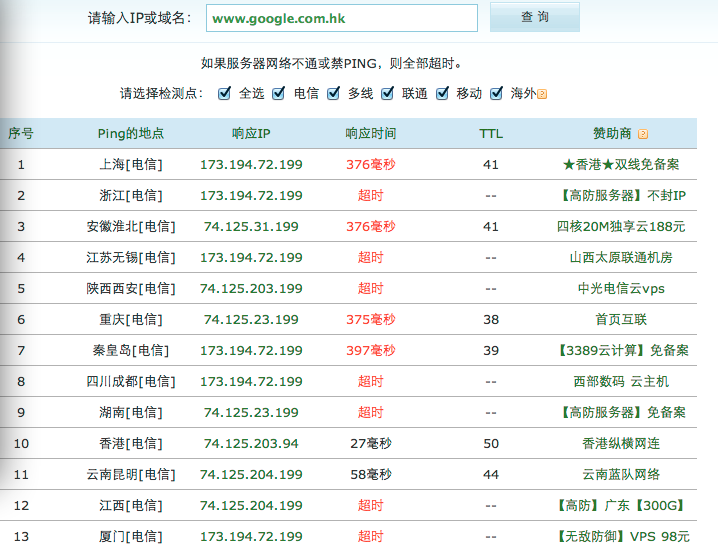This screenshot has width=718, height=548.
Task: Click response IP in 重庆[电信] row
Action: coord(251,320)
